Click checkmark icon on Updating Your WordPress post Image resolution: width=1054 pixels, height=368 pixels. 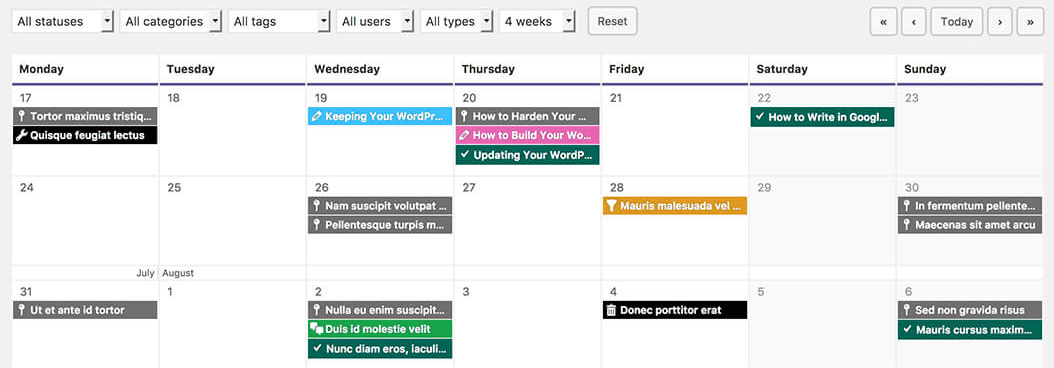464,155
